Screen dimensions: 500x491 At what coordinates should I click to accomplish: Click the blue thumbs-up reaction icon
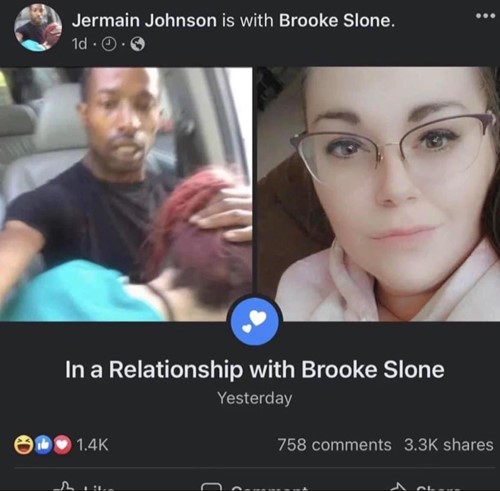point(42,445)
